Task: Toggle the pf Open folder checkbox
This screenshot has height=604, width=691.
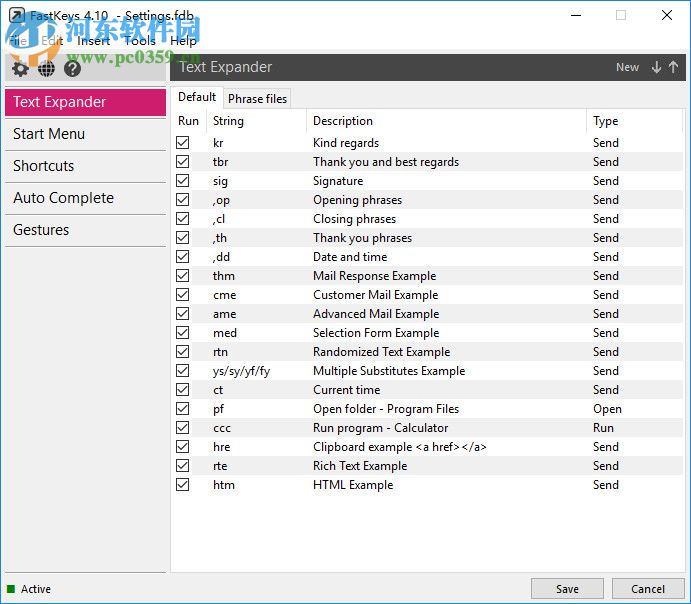Action: pos(182,408)
